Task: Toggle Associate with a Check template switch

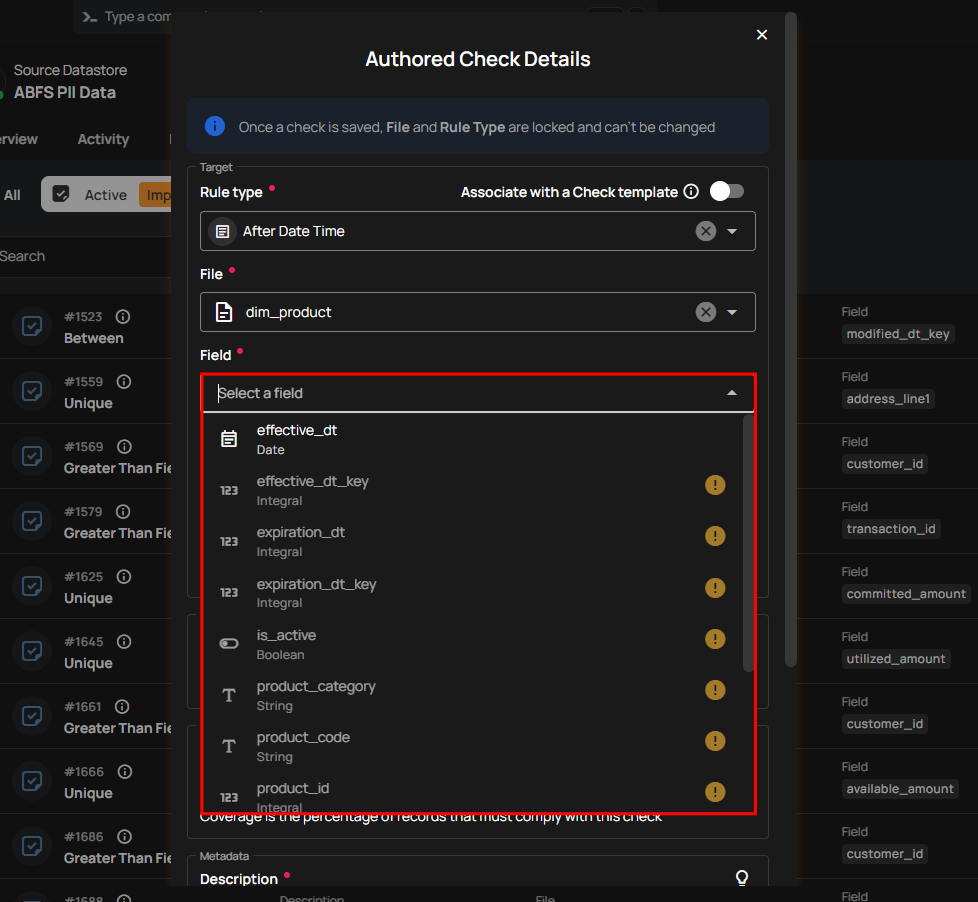Action: point(726,191)
